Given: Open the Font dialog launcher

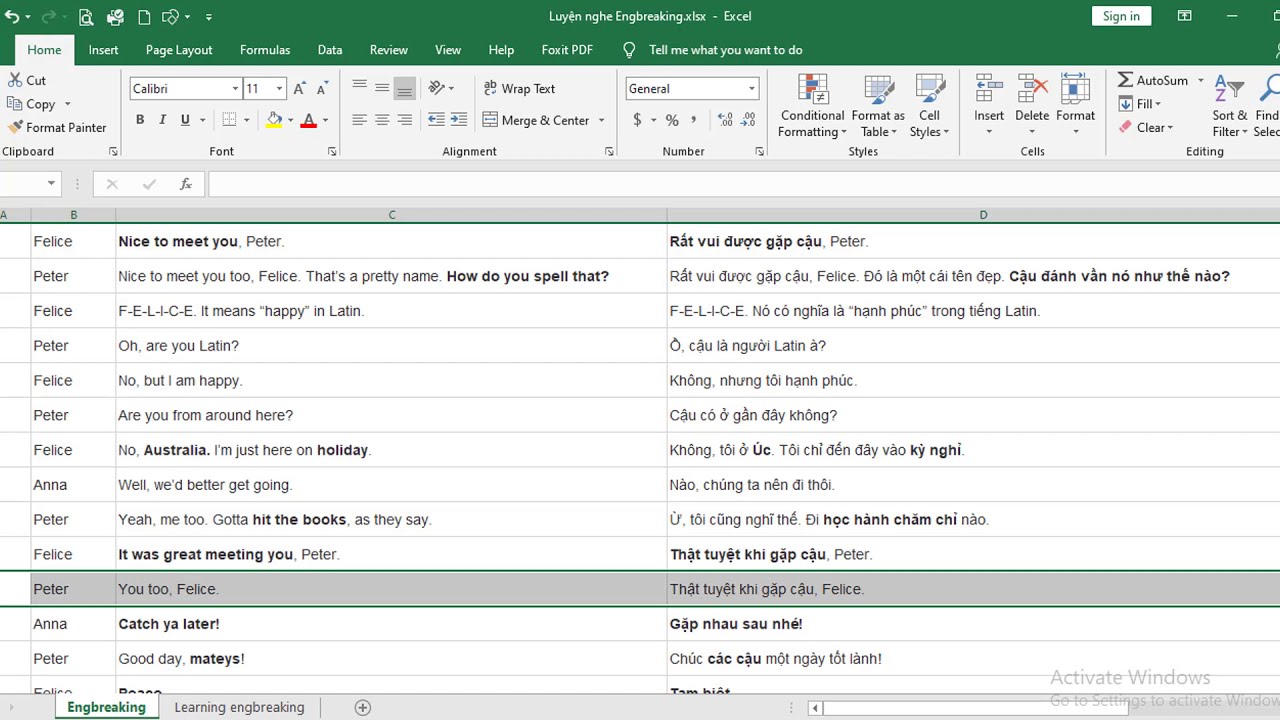Looking at the screenshot, I should pyautogui.click(x=332, y=152).
